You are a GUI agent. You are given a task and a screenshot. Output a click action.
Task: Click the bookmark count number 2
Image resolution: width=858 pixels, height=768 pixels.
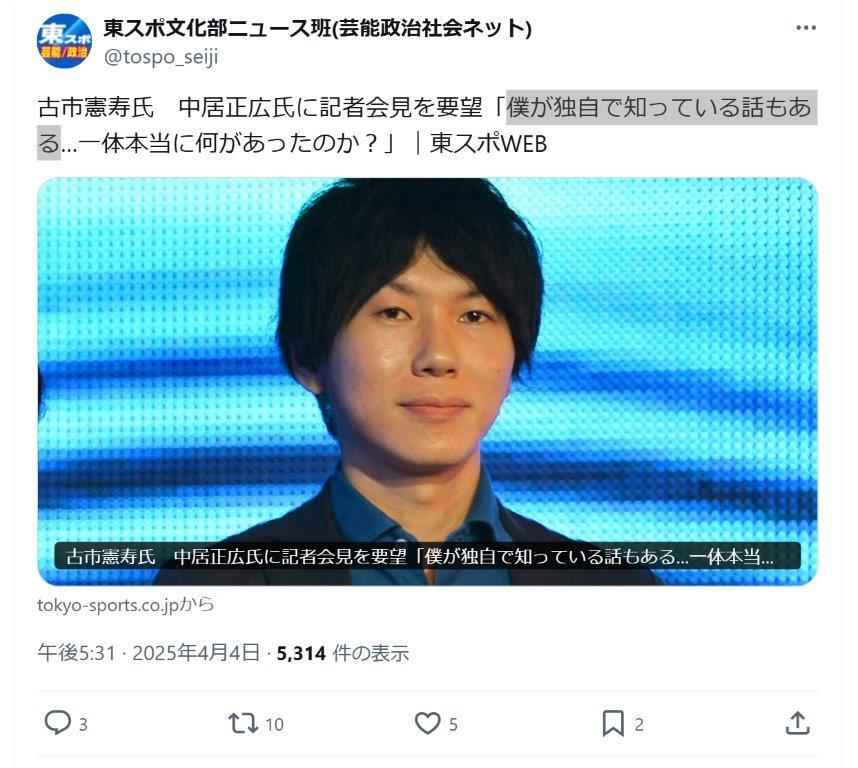(x=639, y=725)
